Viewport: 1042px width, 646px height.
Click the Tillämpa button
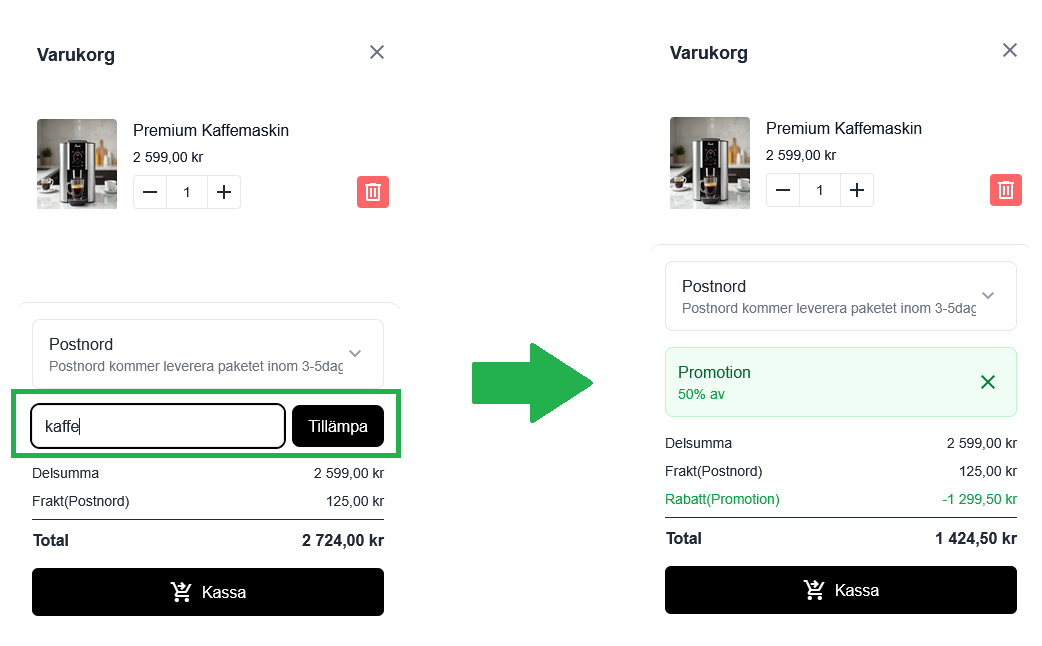(x=338, y=426)
